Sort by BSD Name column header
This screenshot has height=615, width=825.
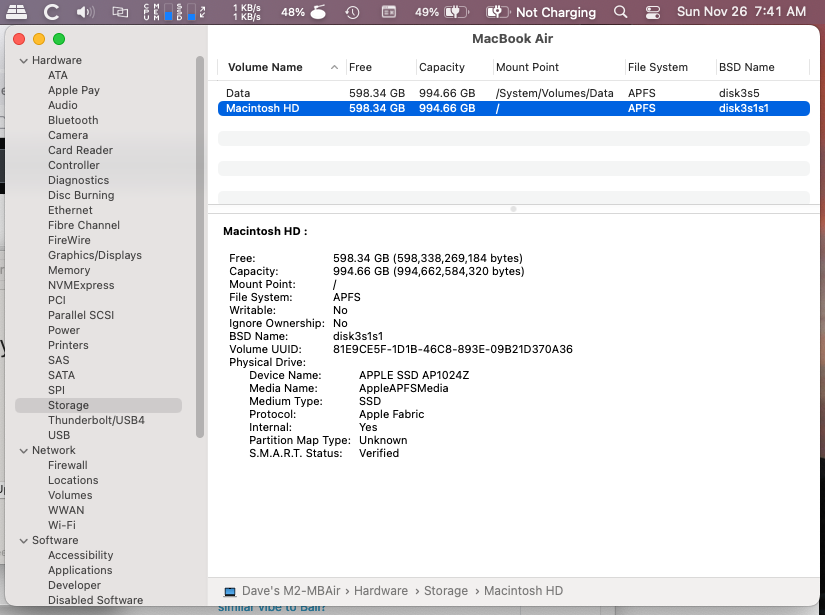[762, 67]
